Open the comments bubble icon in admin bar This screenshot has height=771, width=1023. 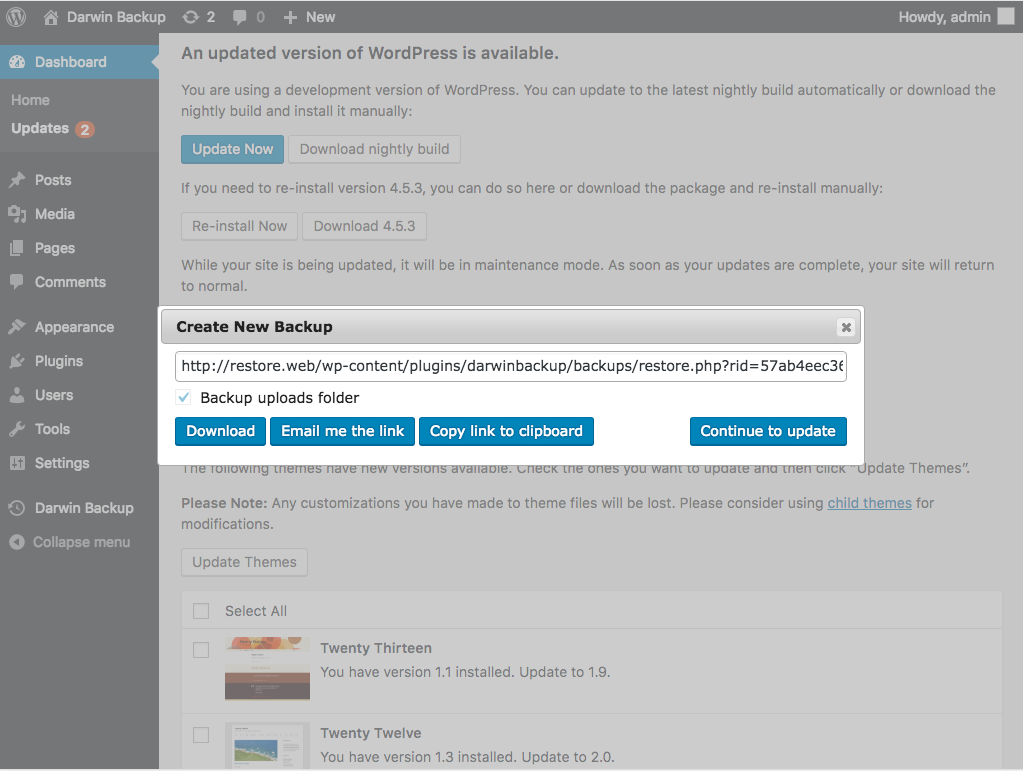click(239, 18)
